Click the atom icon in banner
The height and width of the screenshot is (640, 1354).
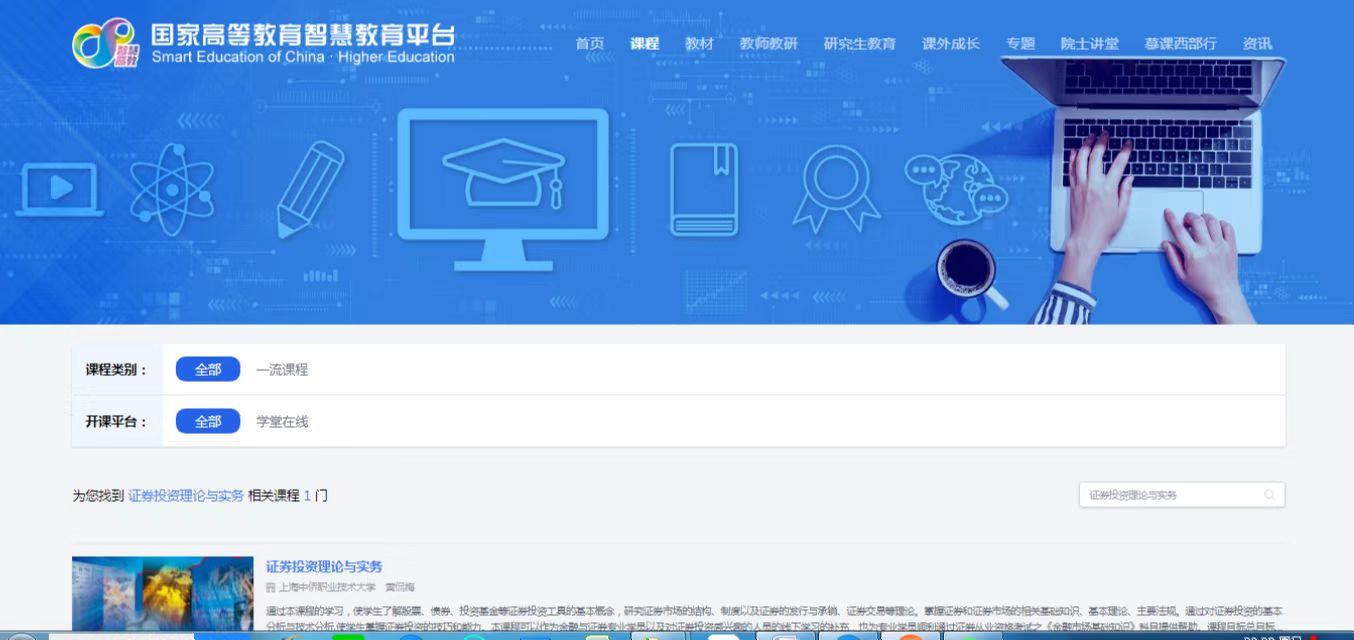[x=172, y=188]
